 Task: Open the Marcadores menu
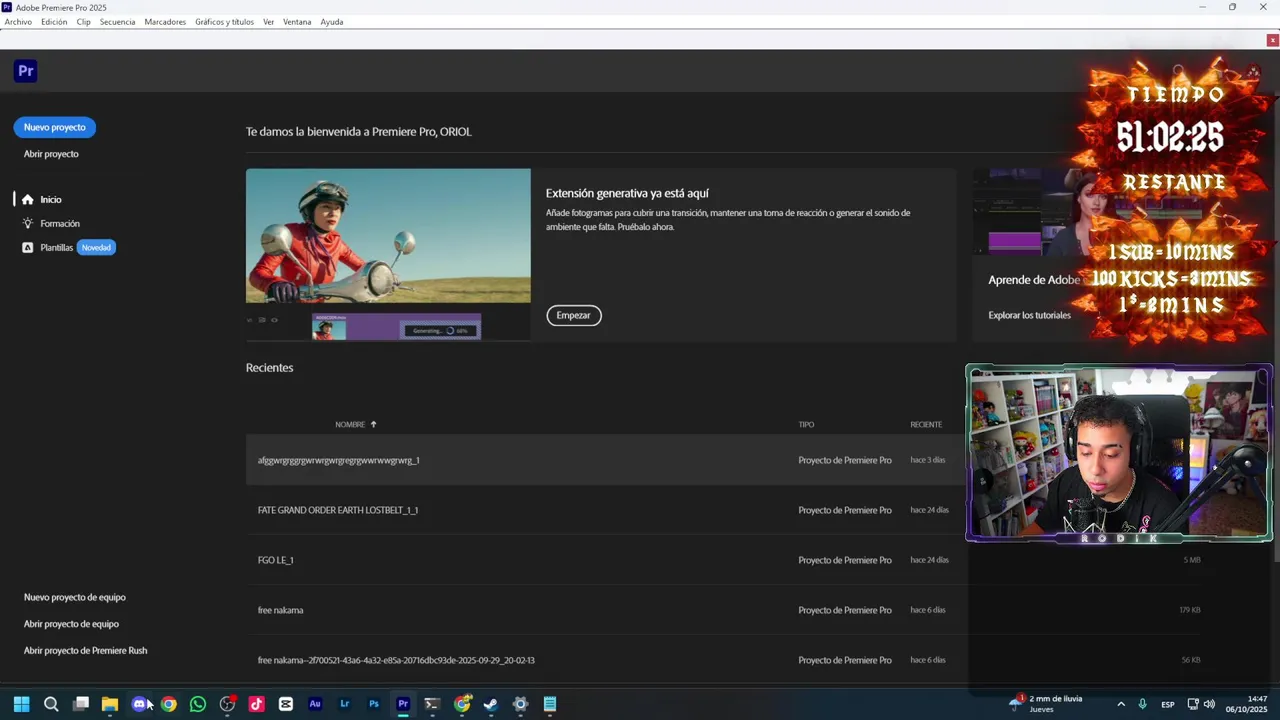click(165, 22)
